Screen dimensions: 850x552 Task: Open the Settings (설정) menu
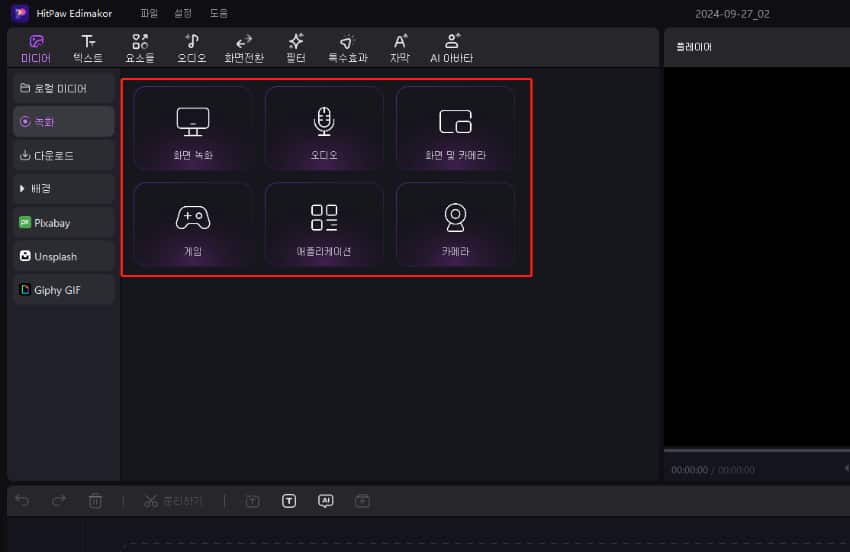(183, 14)
